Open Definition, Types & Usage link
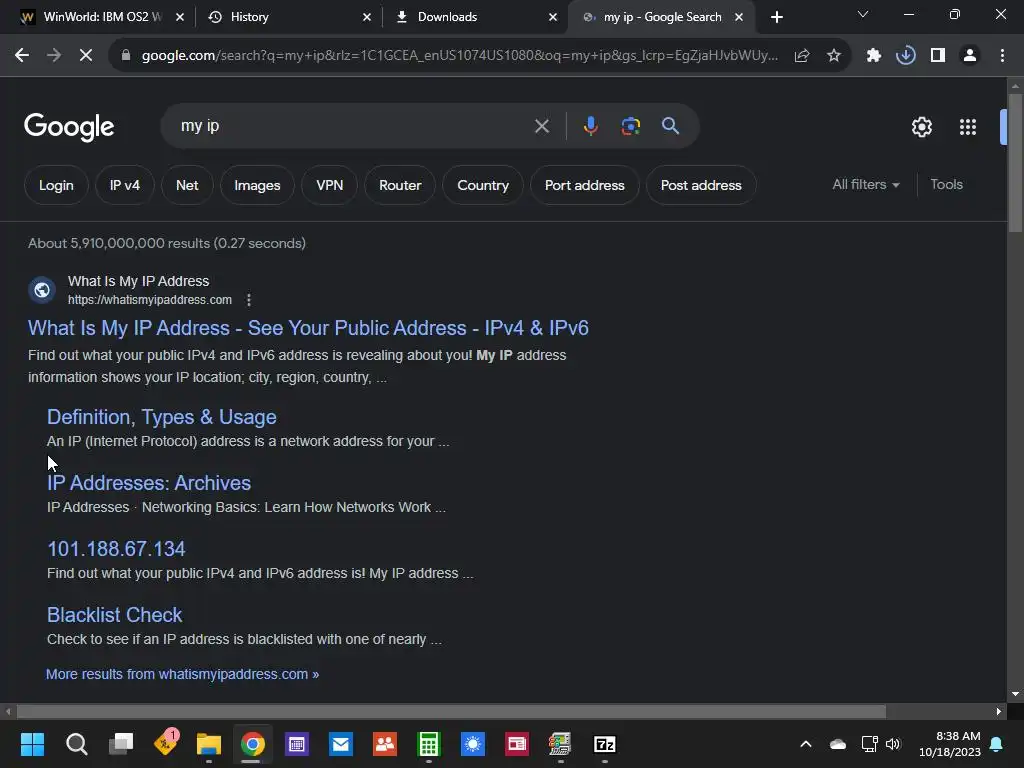Viewport: 1024px width, 768px height. coord(161,417)
